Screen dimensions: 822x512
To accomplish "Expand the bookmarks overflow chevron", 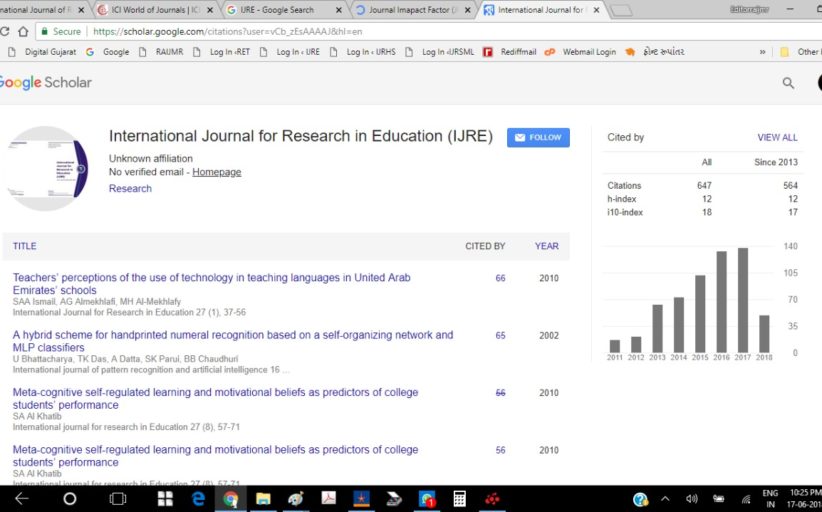I will click(762, 52).
